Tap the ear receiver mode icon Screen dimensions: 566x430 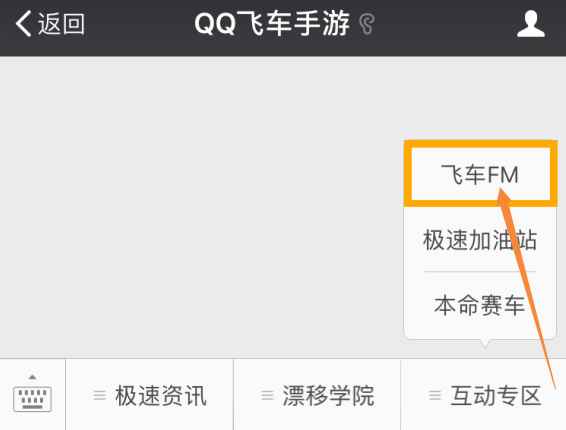tap(367, 24)
